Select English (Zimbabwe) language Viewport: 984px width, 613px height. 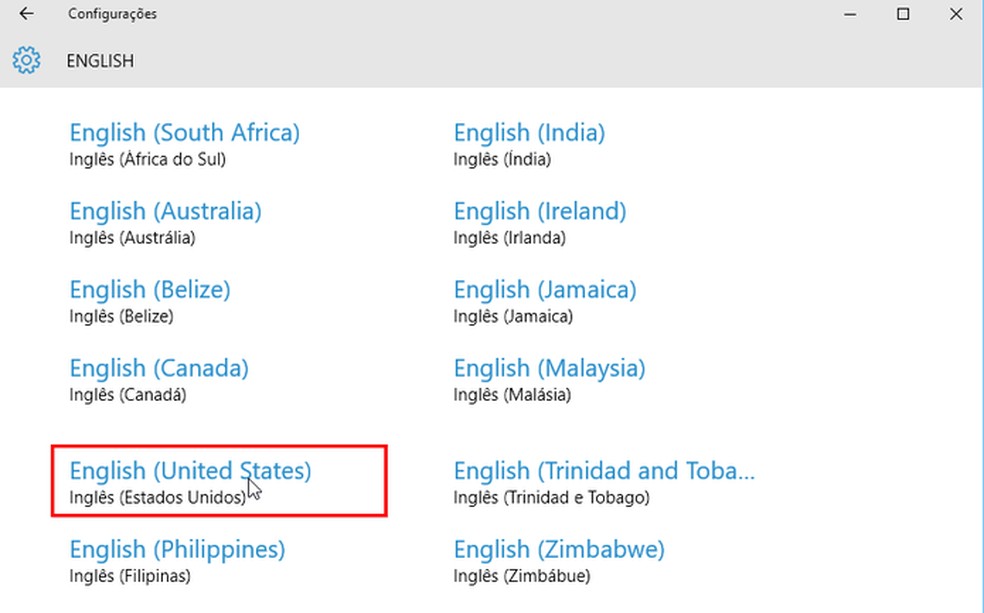[559, 550]
